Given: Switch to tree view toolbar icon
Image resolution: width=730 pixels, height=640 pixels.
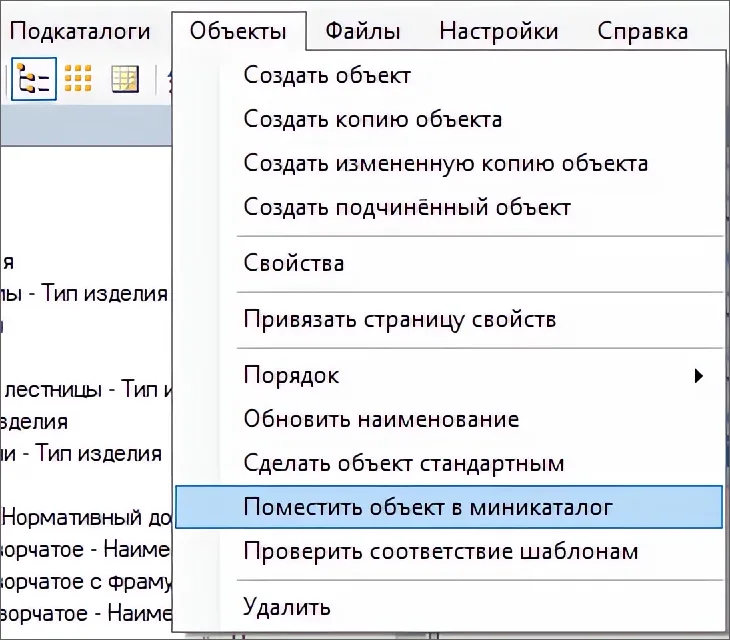Looking at the screenshot, I should [33, 77].
